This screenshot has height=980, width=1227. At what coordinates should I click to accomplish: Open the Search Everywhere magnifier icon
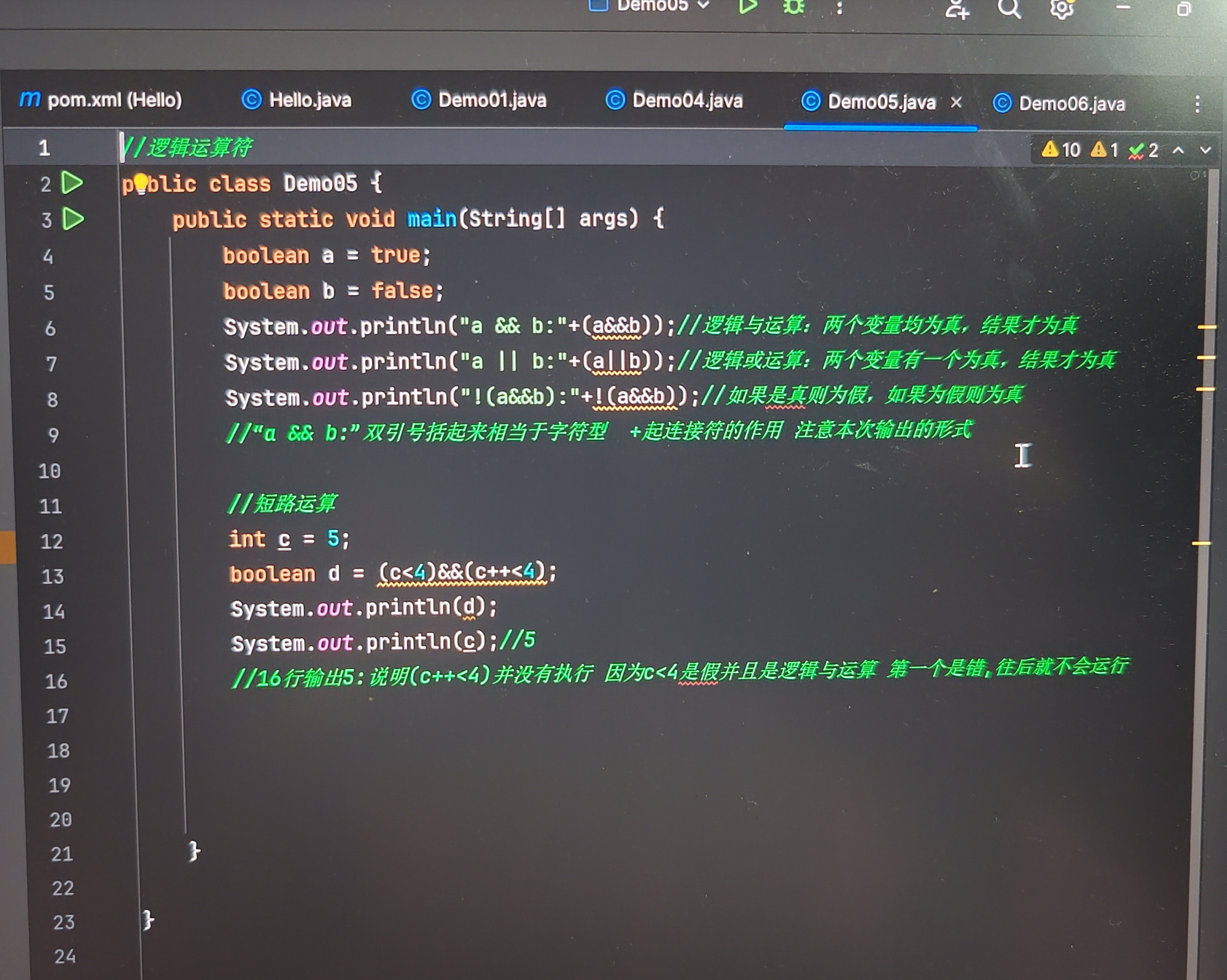1008,8
